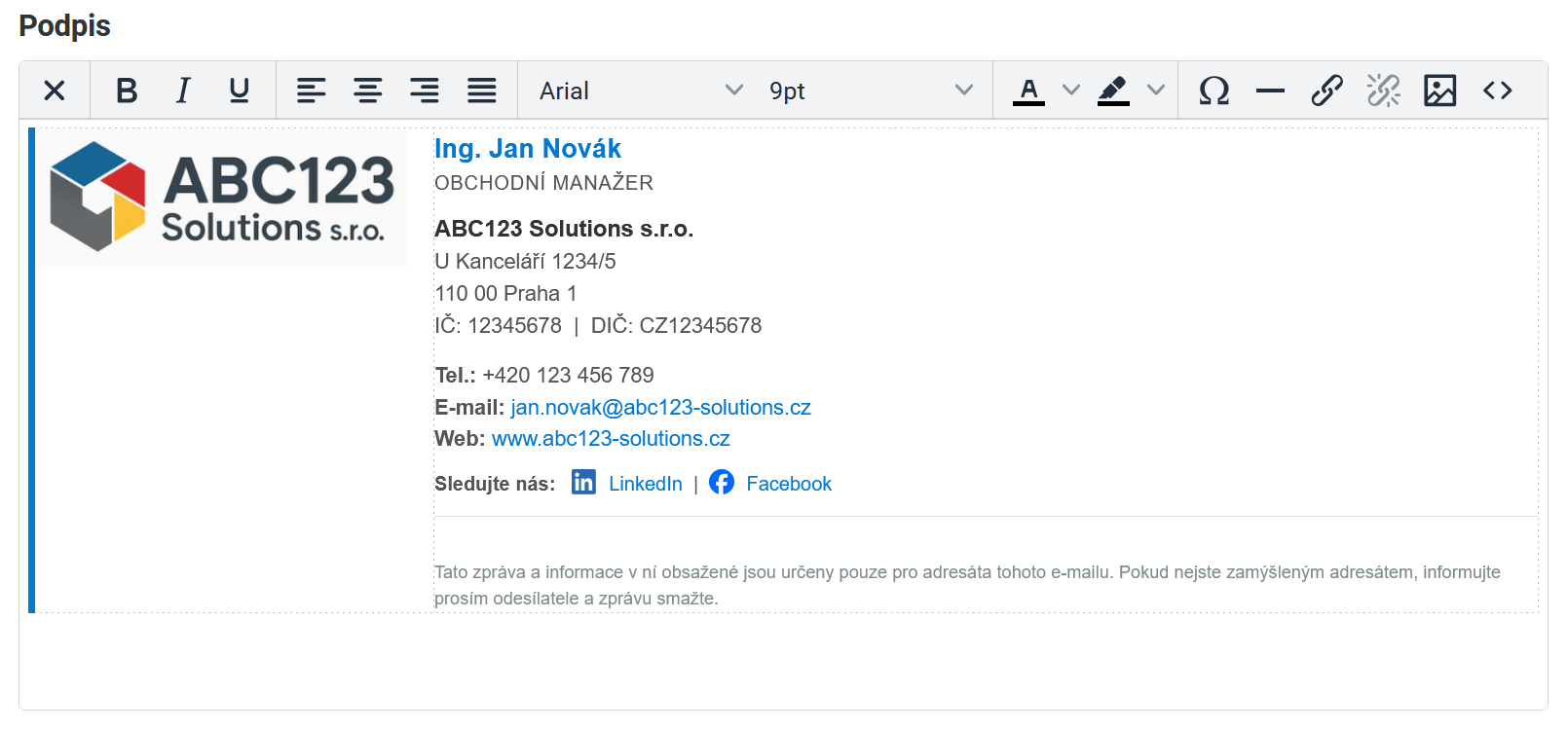Toggle italic formatting
The width and height of the screenshot is (1568, 730).
pyautogui.click(x=182, y=91)
